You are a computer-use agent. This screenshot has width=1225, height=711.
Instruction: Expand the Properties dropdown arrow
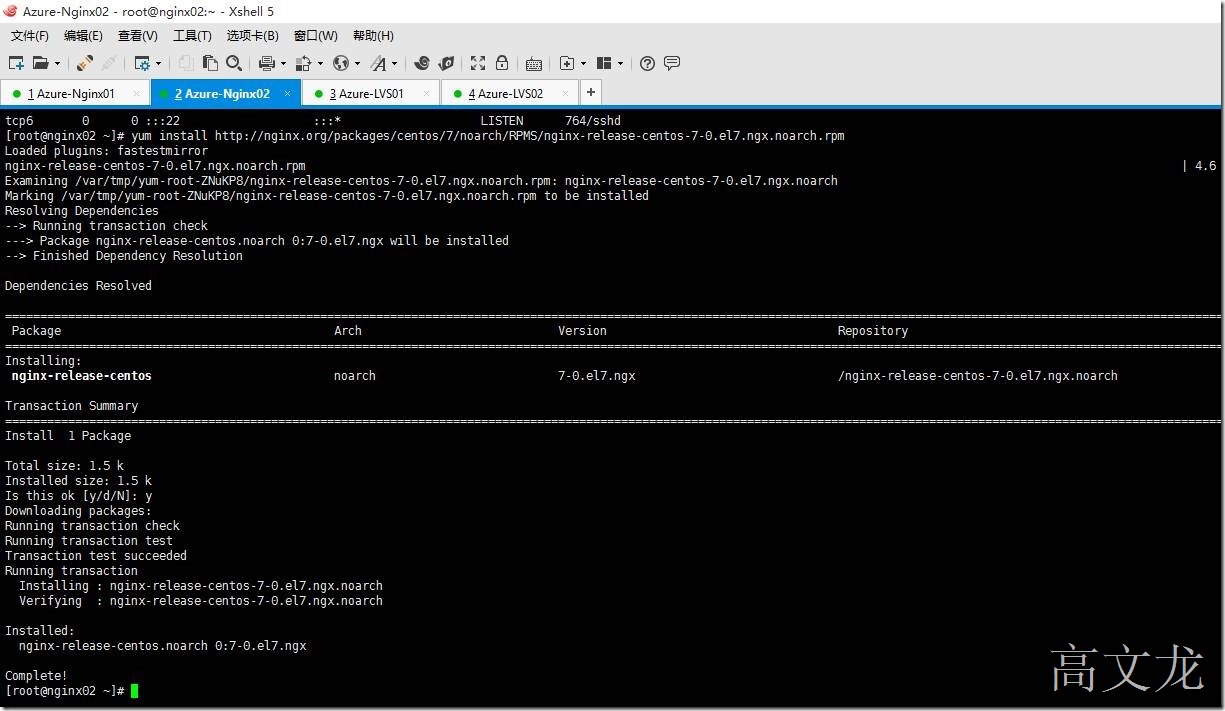click(x=158, y=63)
